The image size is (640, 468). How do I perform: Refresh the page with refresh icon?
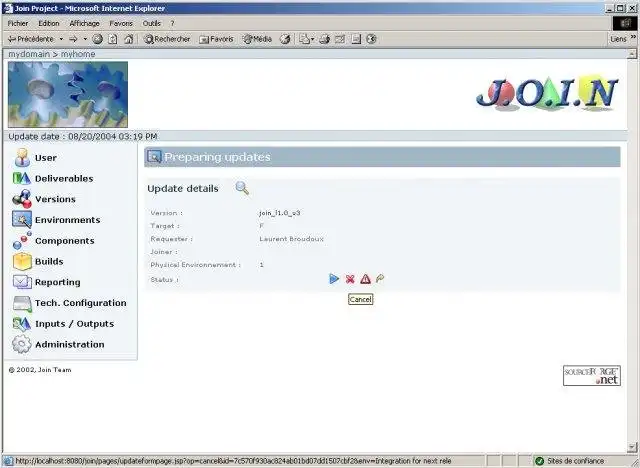113,39
